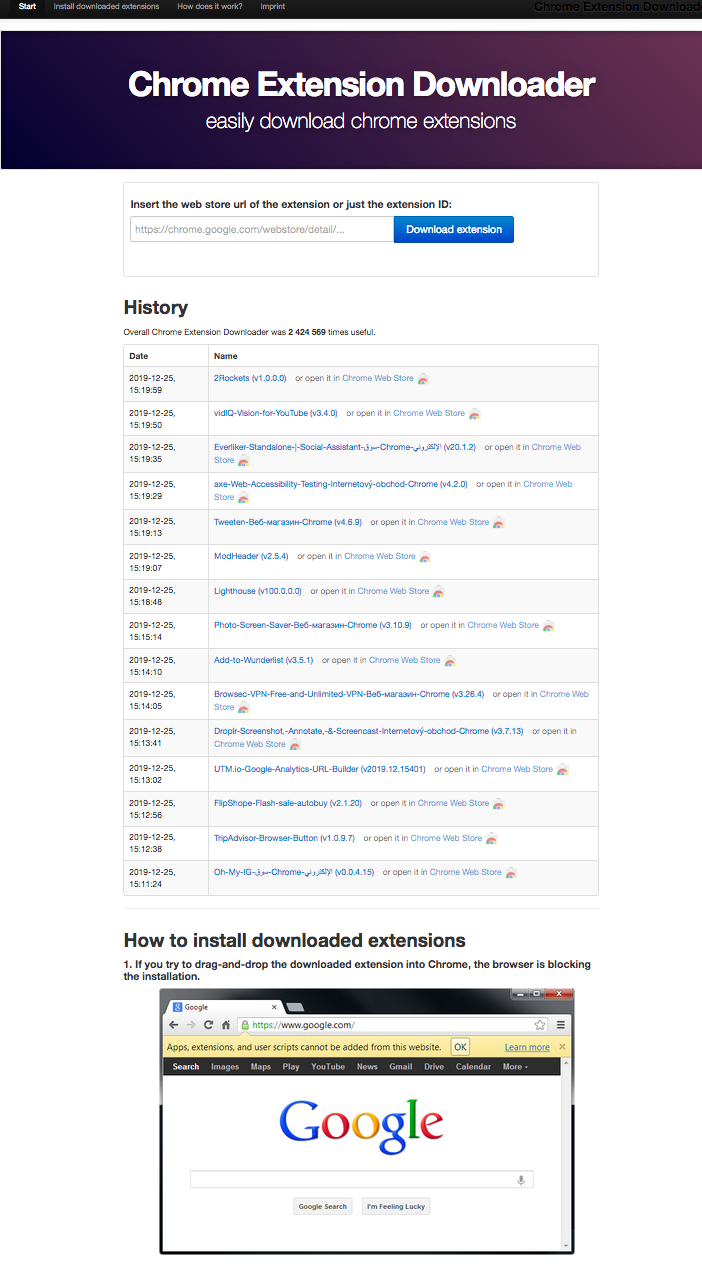Screen dimensions: 702x1264
Task: Open Chrome Web Store link for Lighthouse
Action: click(x=393, y=591)
